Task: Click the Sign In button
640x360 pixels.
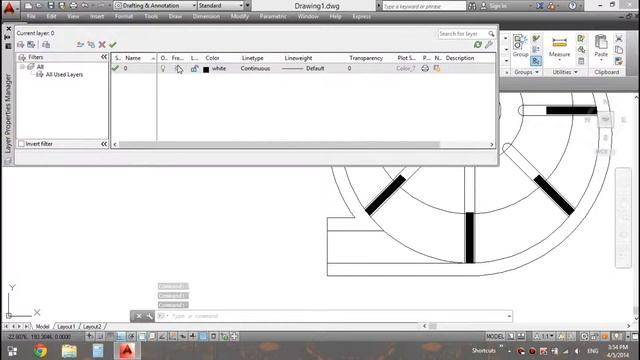Action: [498, 6]
